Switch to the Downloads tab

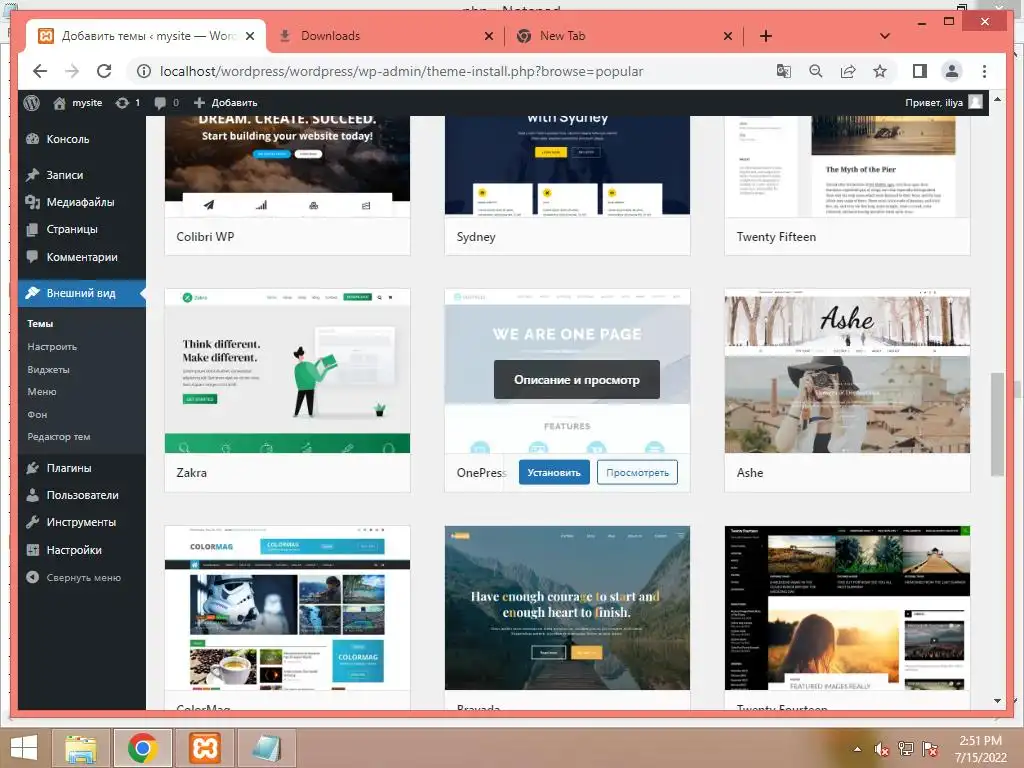(x=385, y=36)
